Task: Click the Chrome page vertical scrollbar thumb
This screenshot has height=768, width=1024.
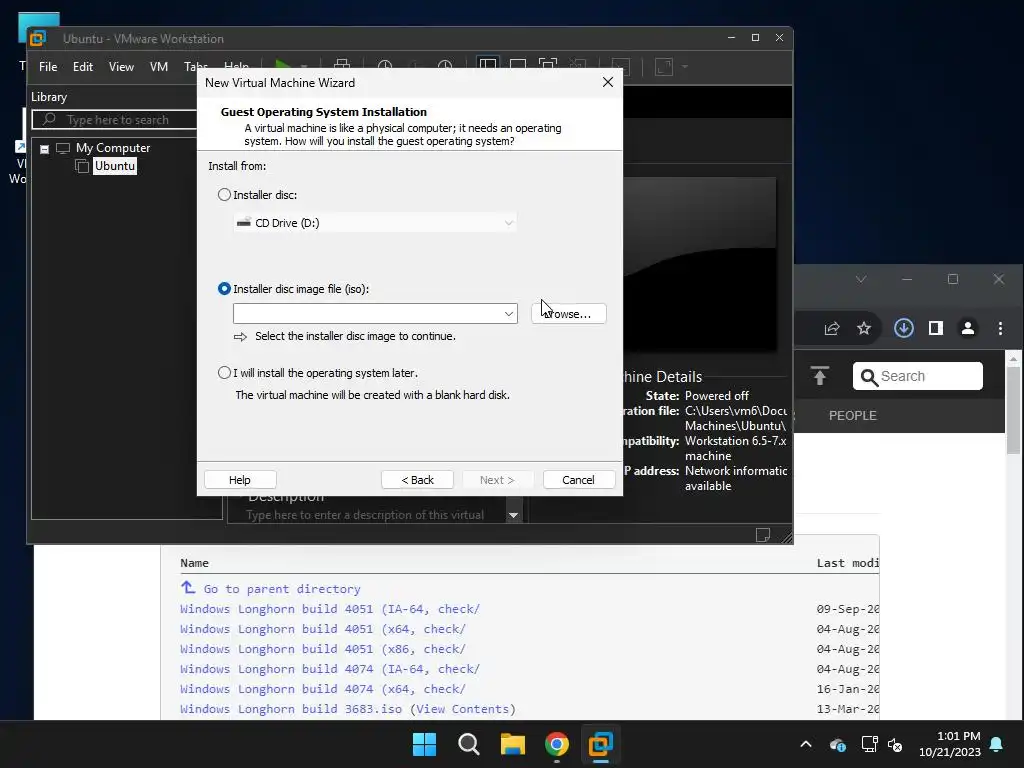Action: (x=1013, y=411)
